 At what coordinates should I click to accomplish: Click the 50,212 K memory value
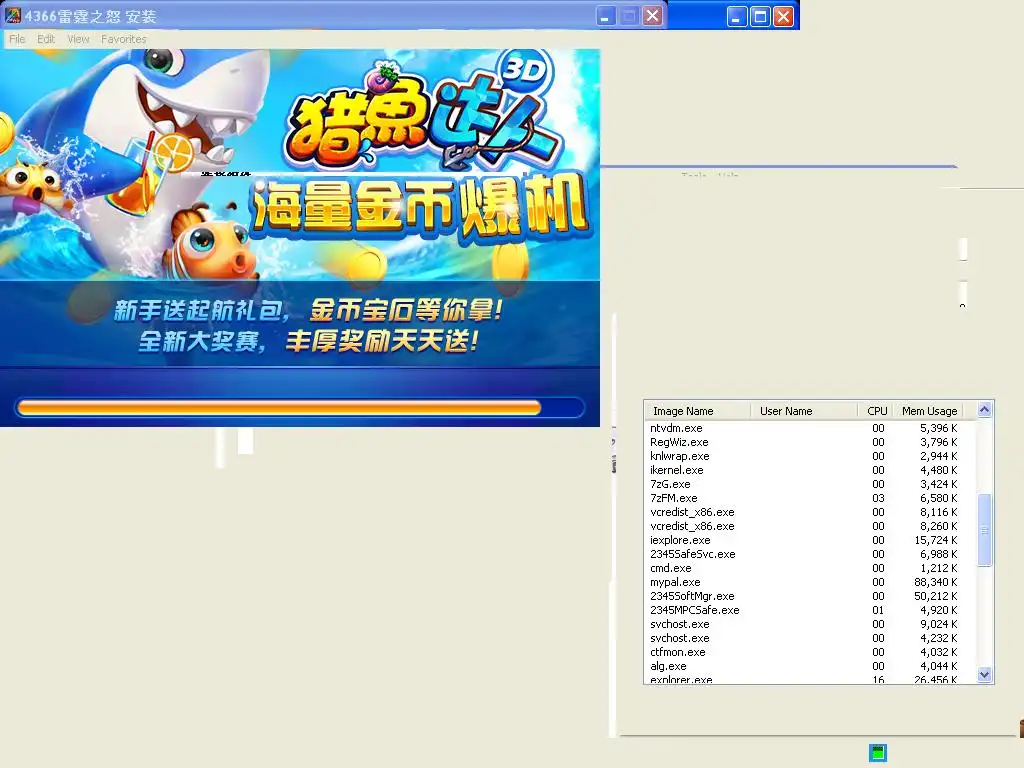935,596
